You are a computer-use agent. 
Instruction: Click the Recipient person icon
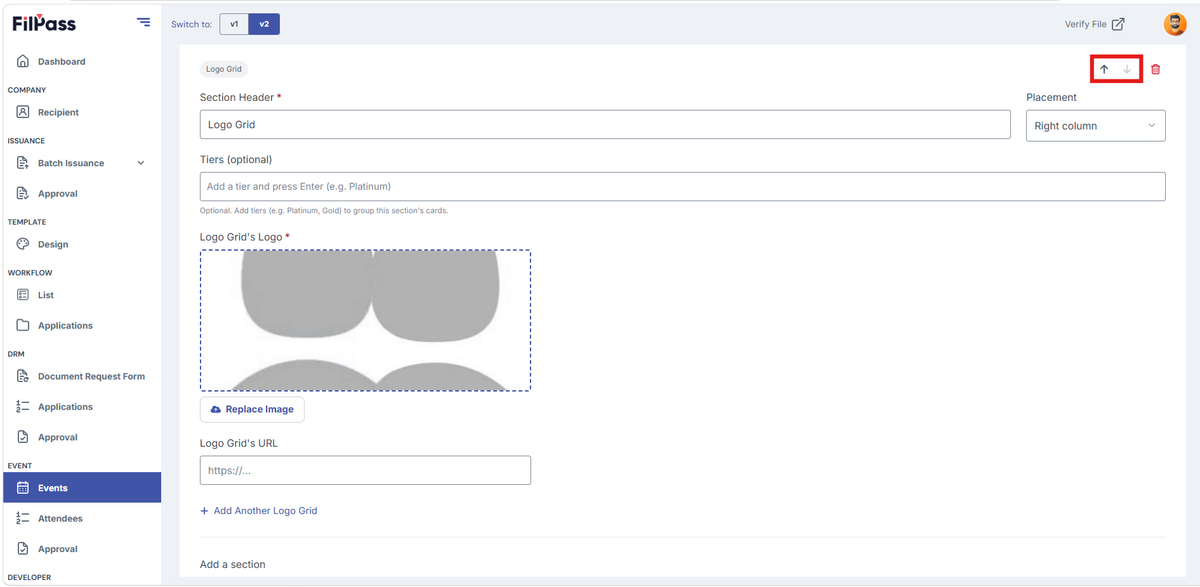(x=23, y=113)
